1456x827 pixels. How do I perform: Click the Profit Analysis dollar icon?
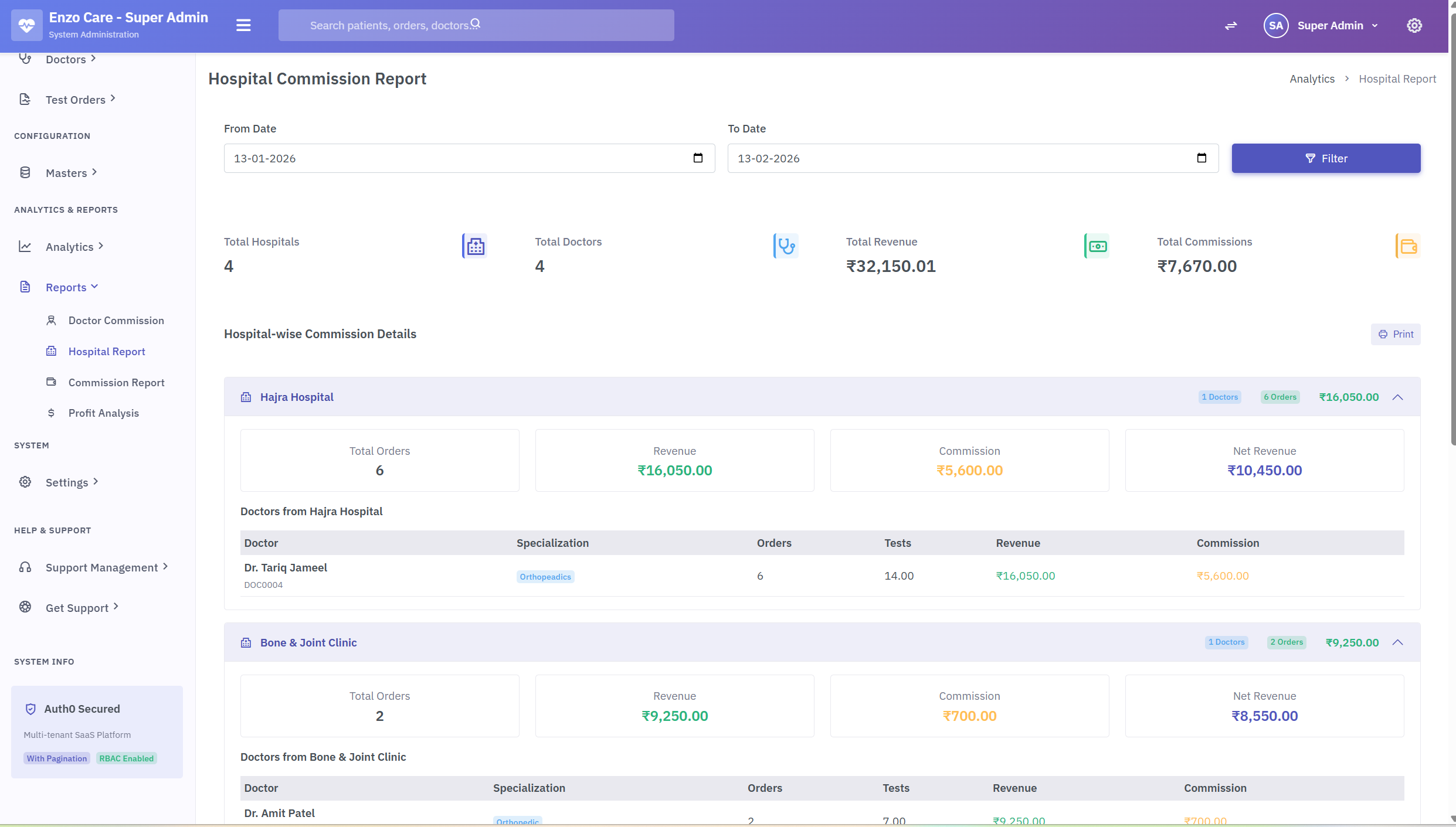[52, 413]
